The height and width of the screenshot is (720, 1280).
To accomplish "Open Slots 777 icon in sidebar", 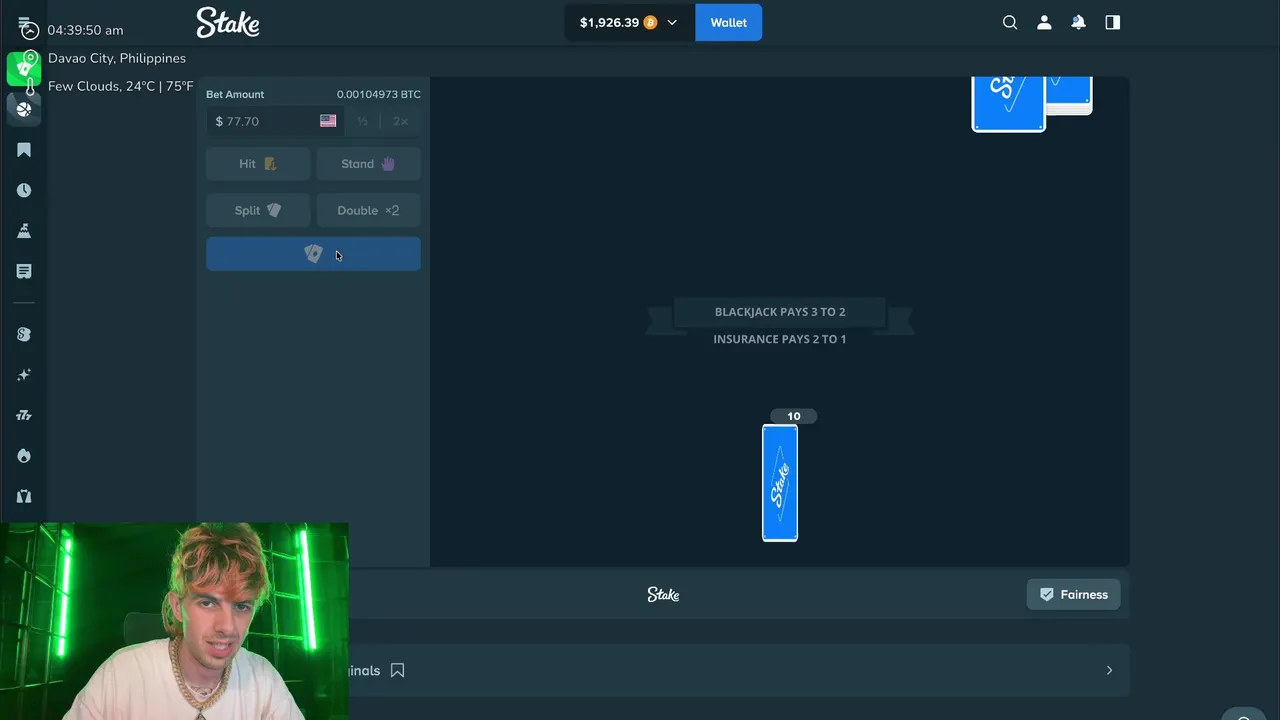I will click(x=24, y=415).
